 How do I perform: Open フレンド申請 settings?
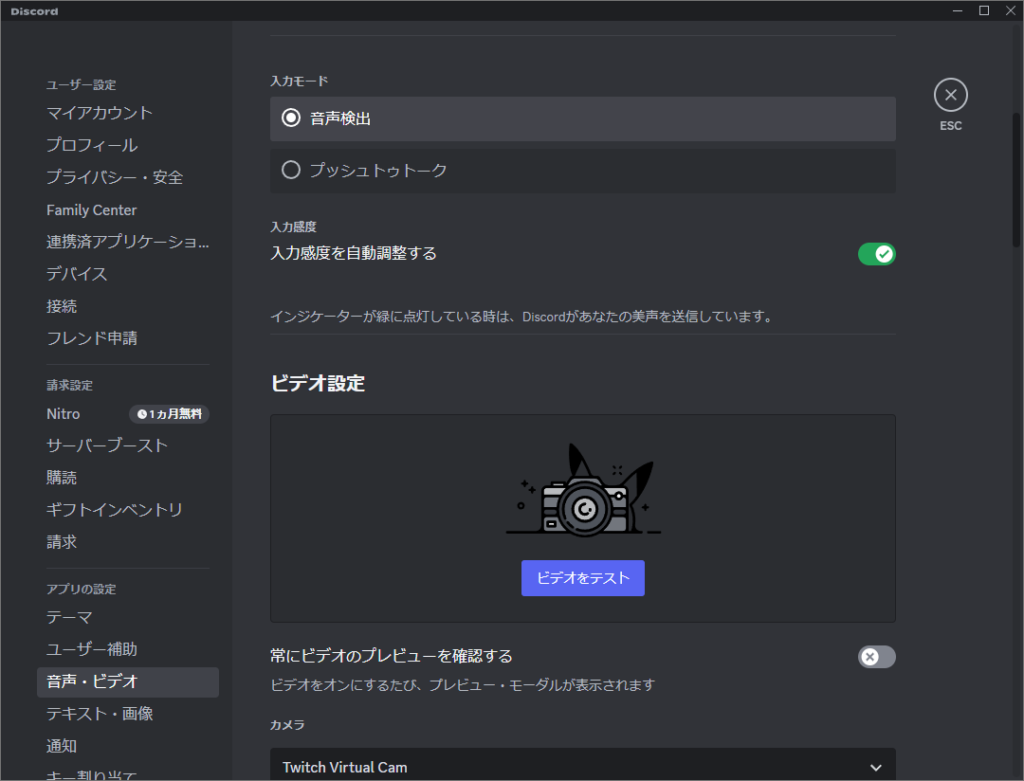coord(93,337)
